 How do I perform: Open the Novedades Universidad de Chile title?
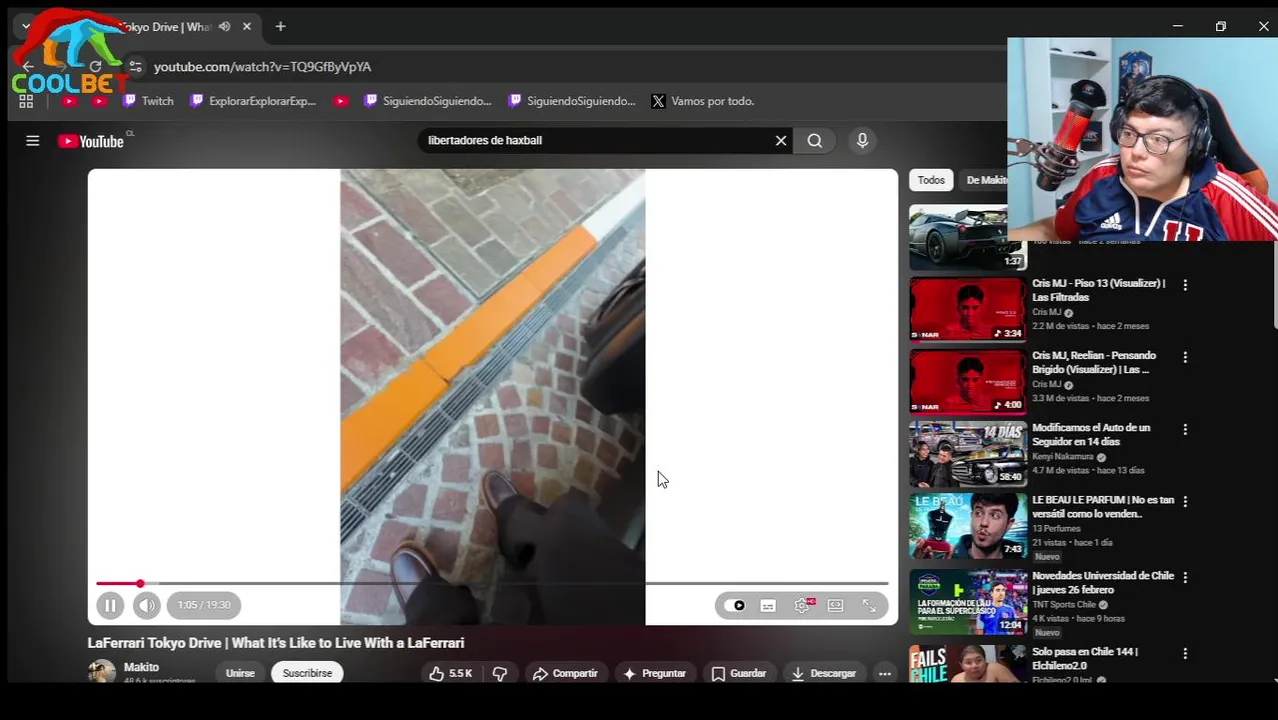[1103, 583]
